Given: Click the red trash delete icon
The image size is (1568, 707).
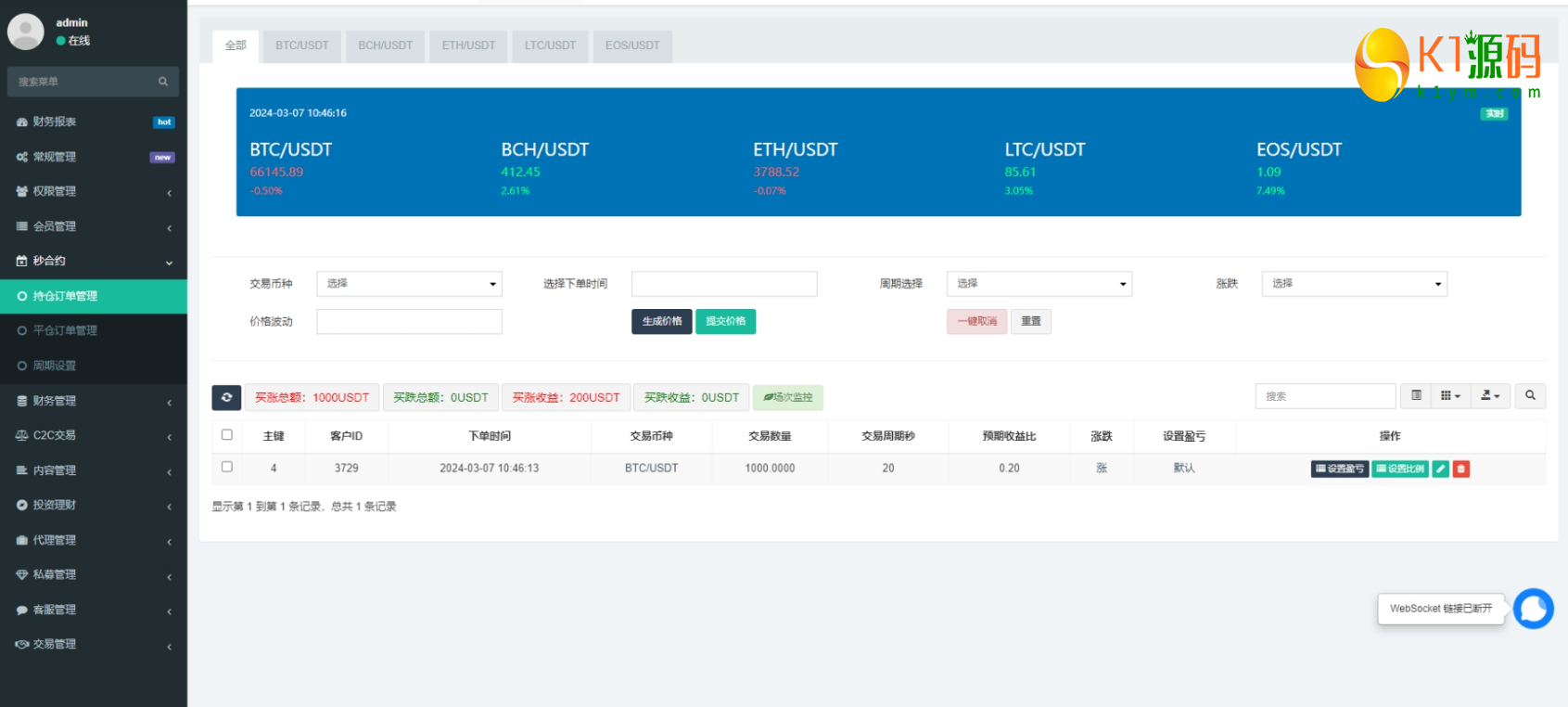Looking at the screenshot, I should 1461,469.
